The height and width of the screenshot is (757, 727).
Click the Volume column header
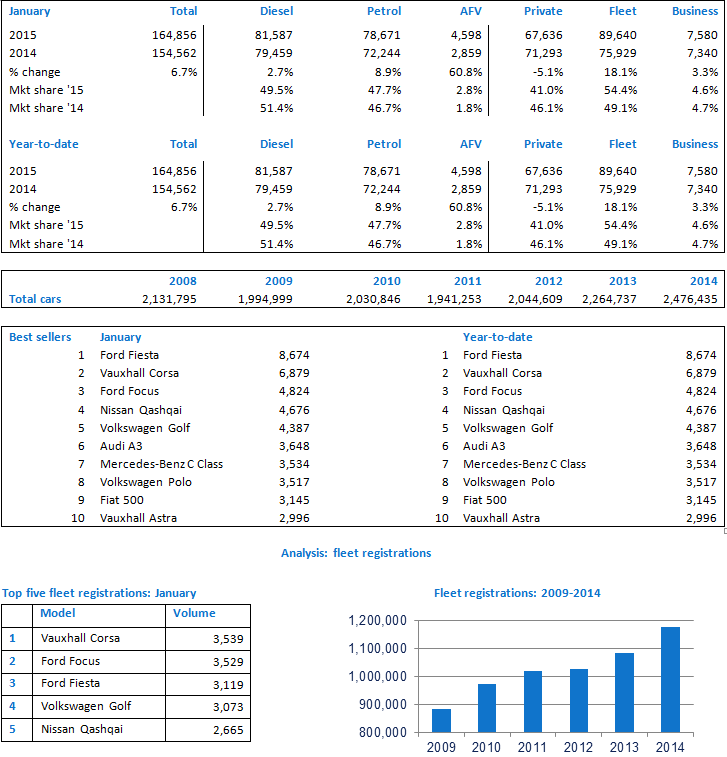coord(194,613)
